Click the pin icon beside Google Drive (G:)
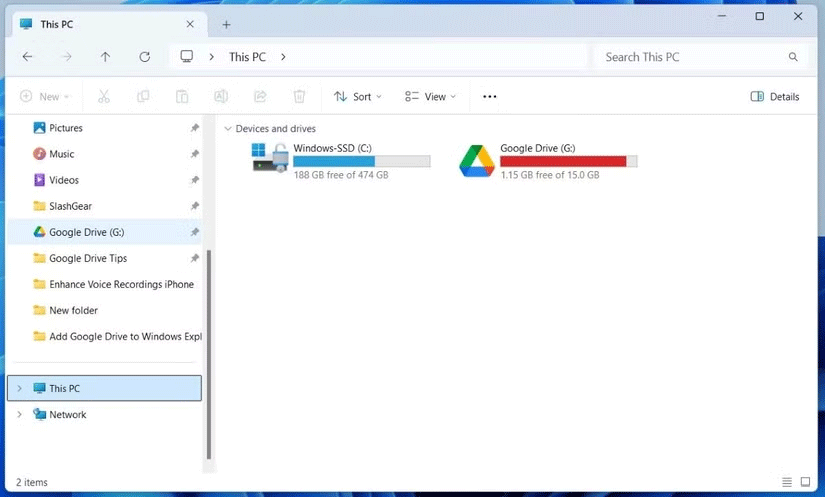The height and width of the screenshot is (497, 825). 195,232
